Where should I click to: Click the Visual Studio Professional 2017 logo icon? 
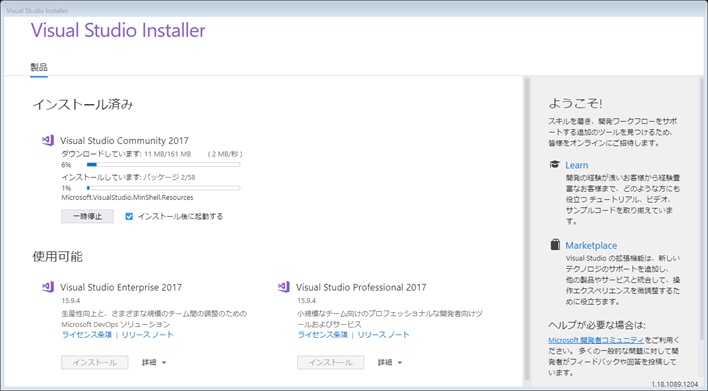click(x=284, y=287)
